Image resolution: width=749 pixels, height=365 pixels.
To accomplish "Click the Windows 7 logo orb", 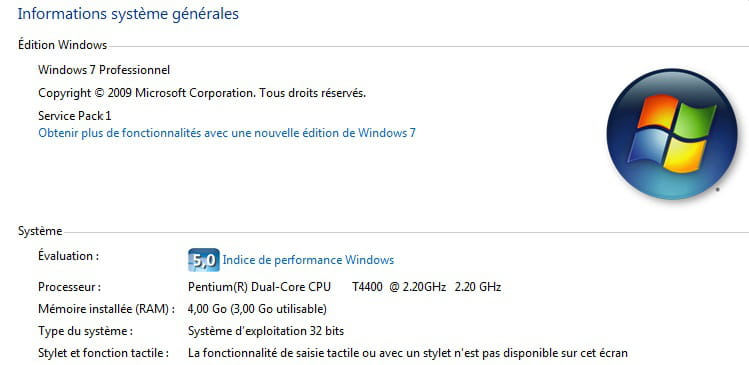I will (672, 134).
